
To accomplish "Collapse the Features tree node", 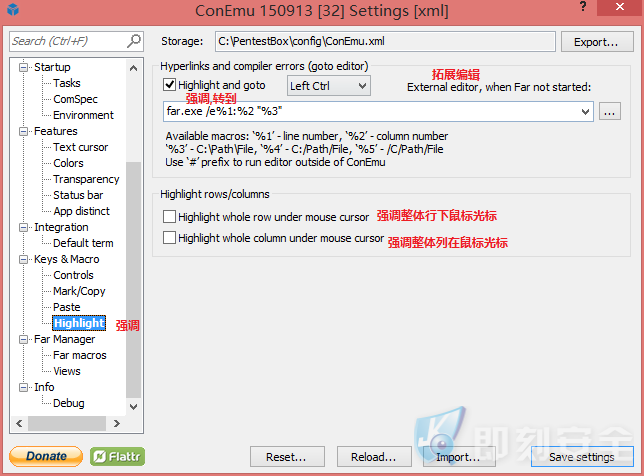I will coord(24,131).
